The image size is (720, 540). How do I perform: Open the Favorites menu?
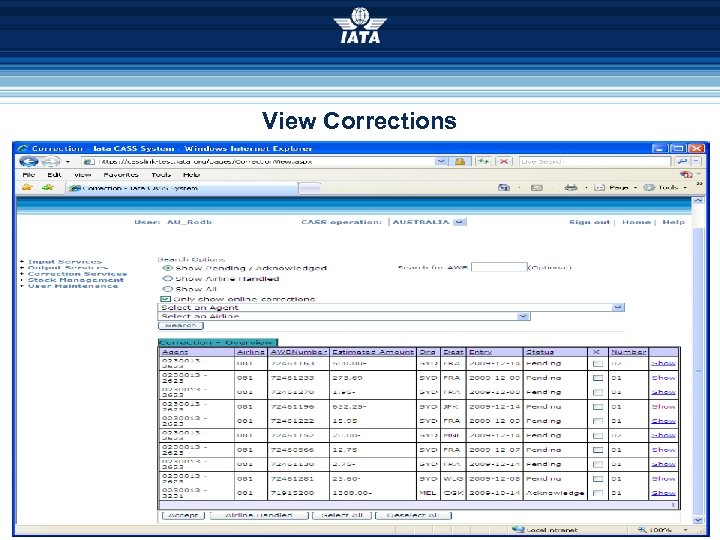[121, 174]
